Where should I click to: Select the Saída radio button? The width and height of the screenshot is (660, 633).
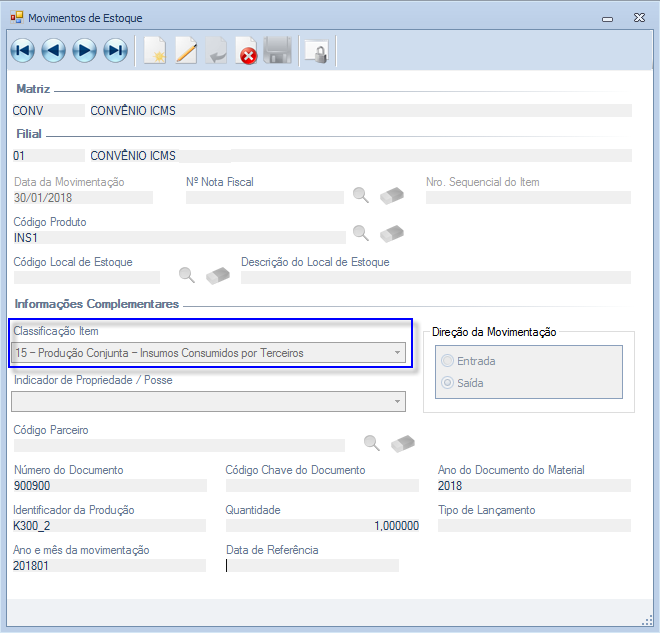(447, 383)
